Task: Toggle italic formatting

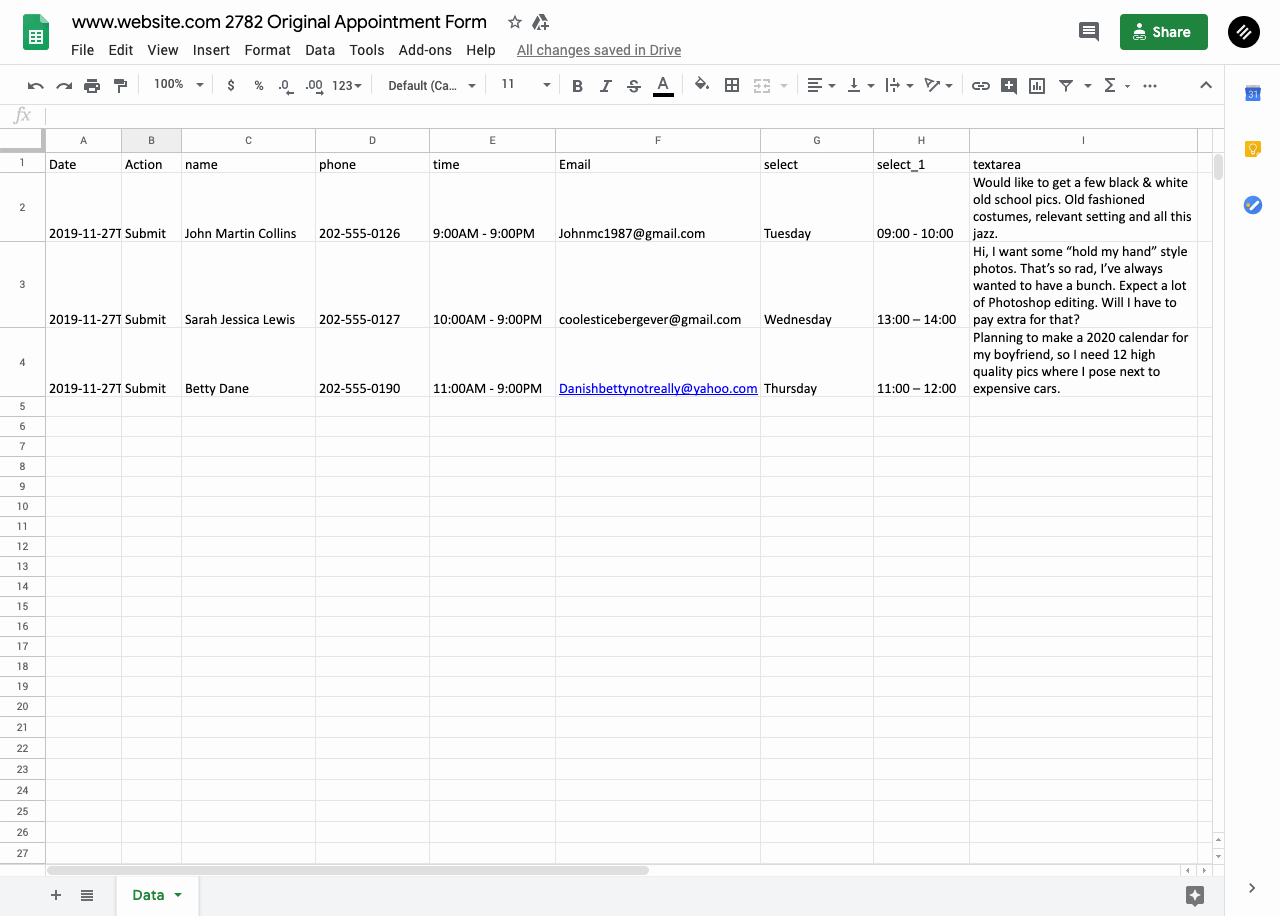Action: [x=605, y=86]
